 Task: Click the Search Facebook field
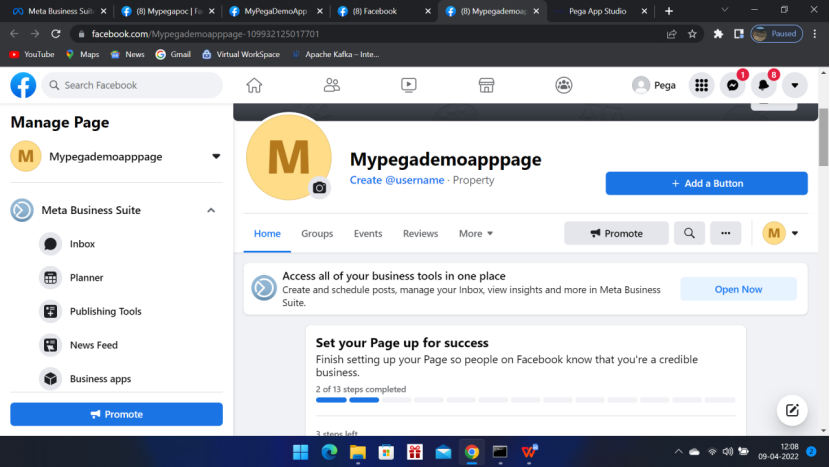click(x=132, y=85)
